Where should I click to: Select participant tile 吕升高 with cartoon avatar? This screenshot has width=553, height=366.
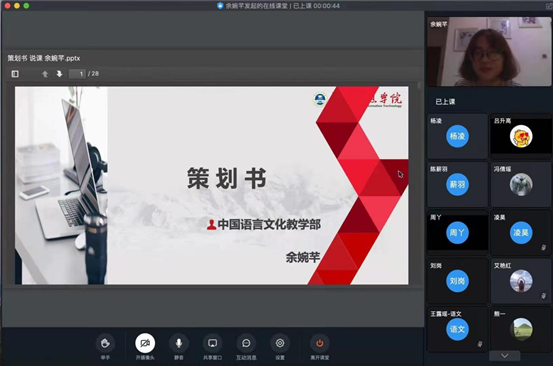pyautogui.click(x=521, y=136)
